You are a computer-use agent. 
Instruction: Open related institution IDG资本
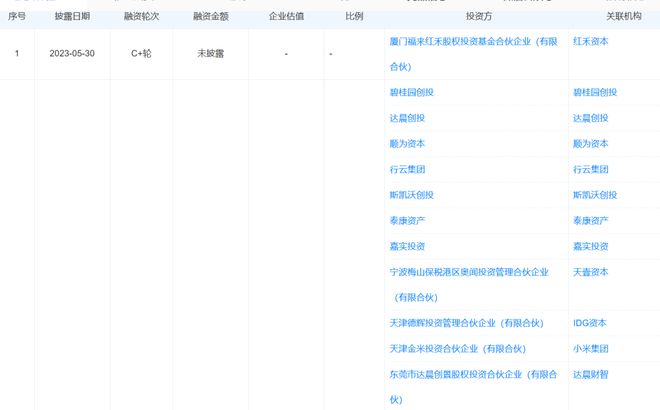[589, 323]
